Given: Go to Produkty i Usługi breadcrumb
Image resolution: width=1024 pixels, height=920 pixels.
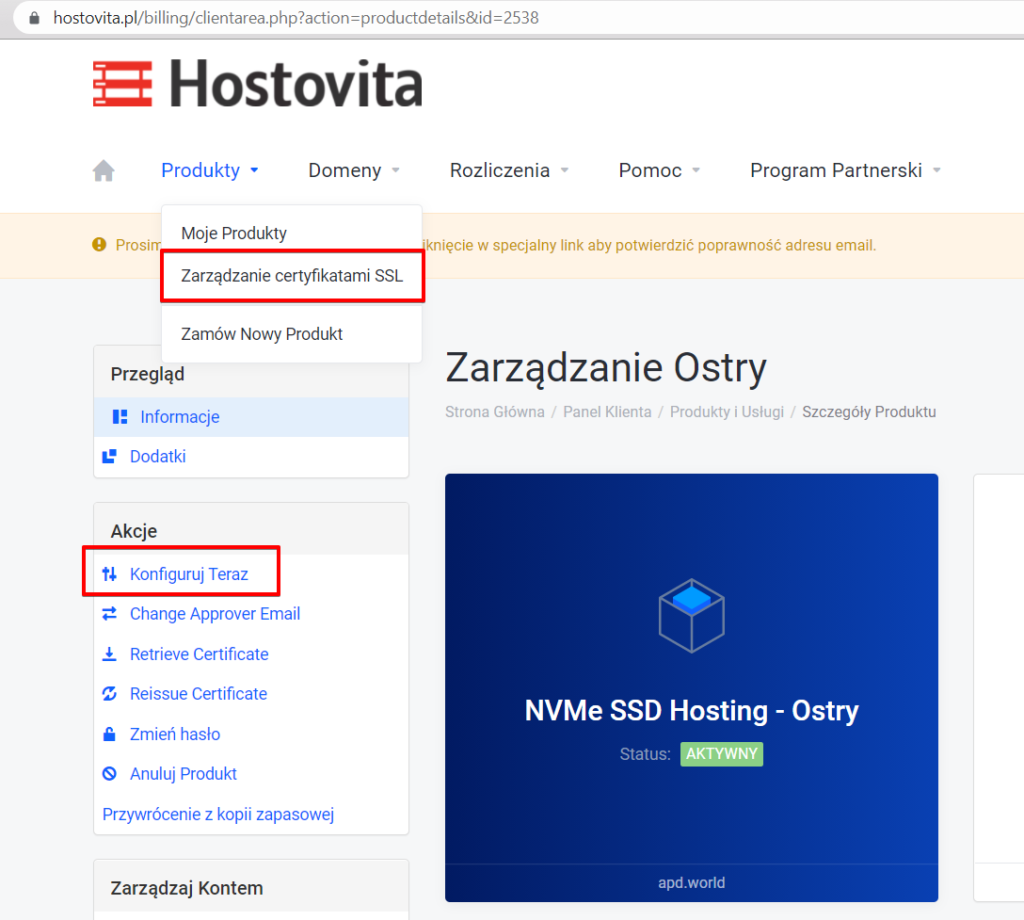Looking at the screenshot, I should pos(727,412).
